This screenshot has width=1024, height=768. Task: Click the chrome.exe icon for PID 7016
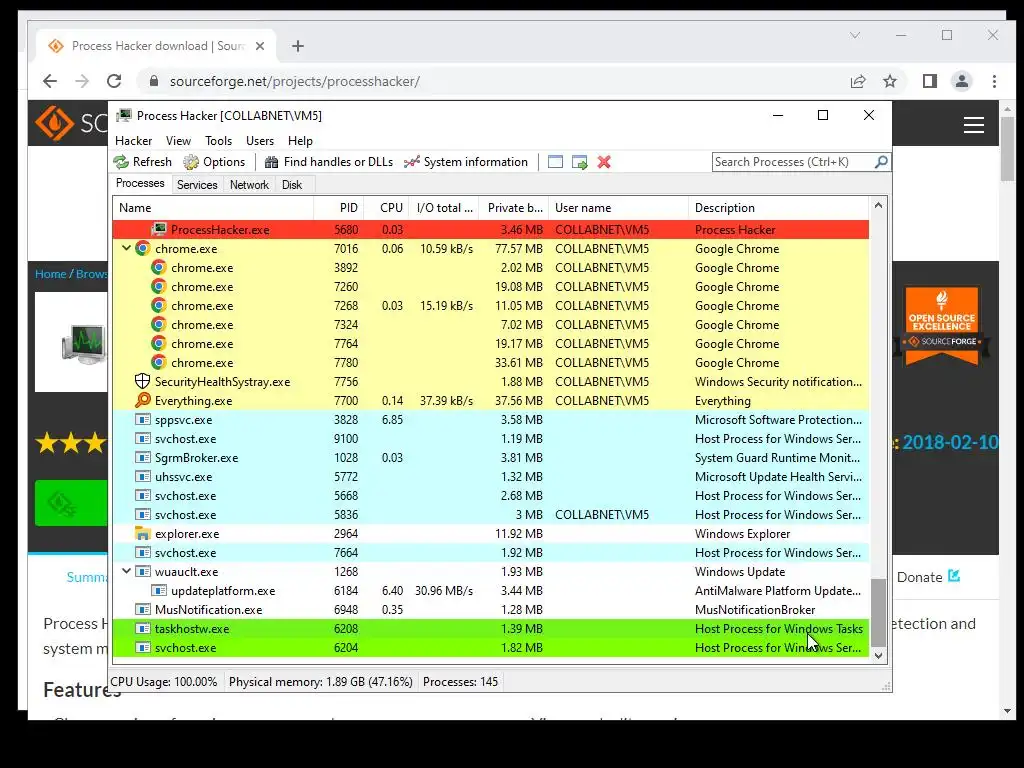click(x=142, y=248)
